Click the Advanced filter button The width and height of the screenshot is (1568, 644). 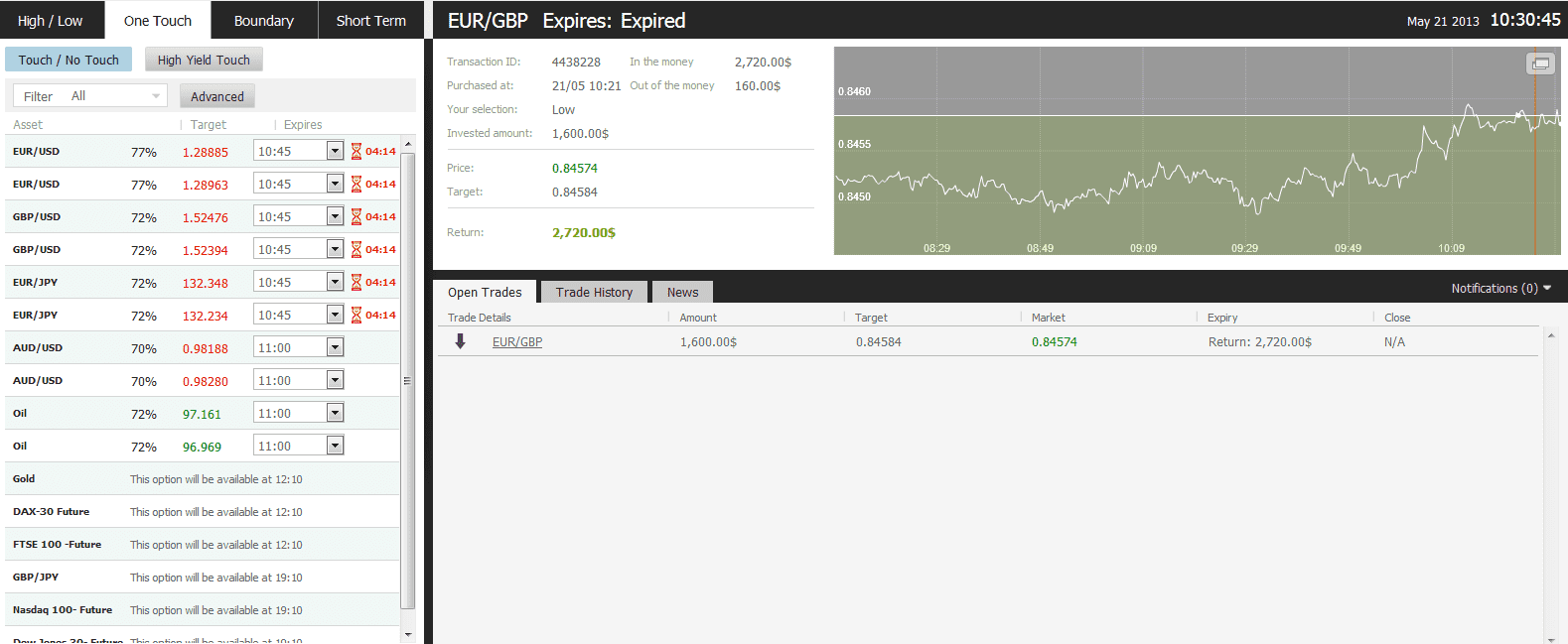217,96
